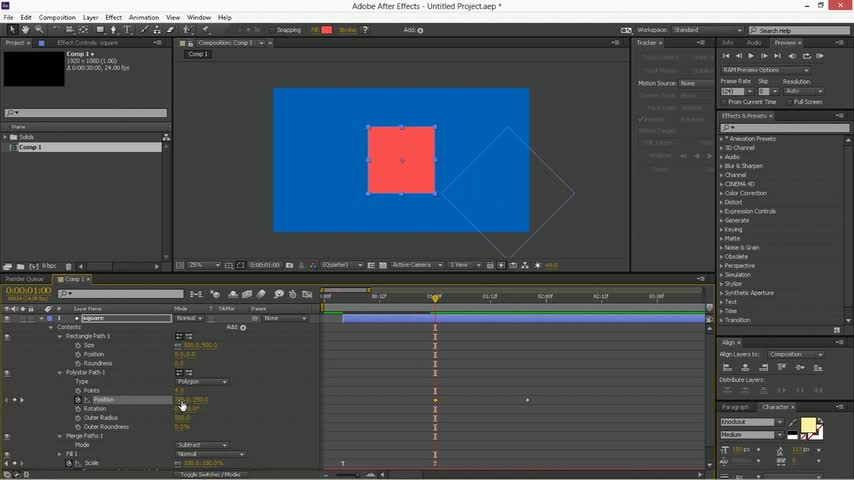Select the Brush tool
854x480 pixels.
pyautogui.click(x=144, y=29)
